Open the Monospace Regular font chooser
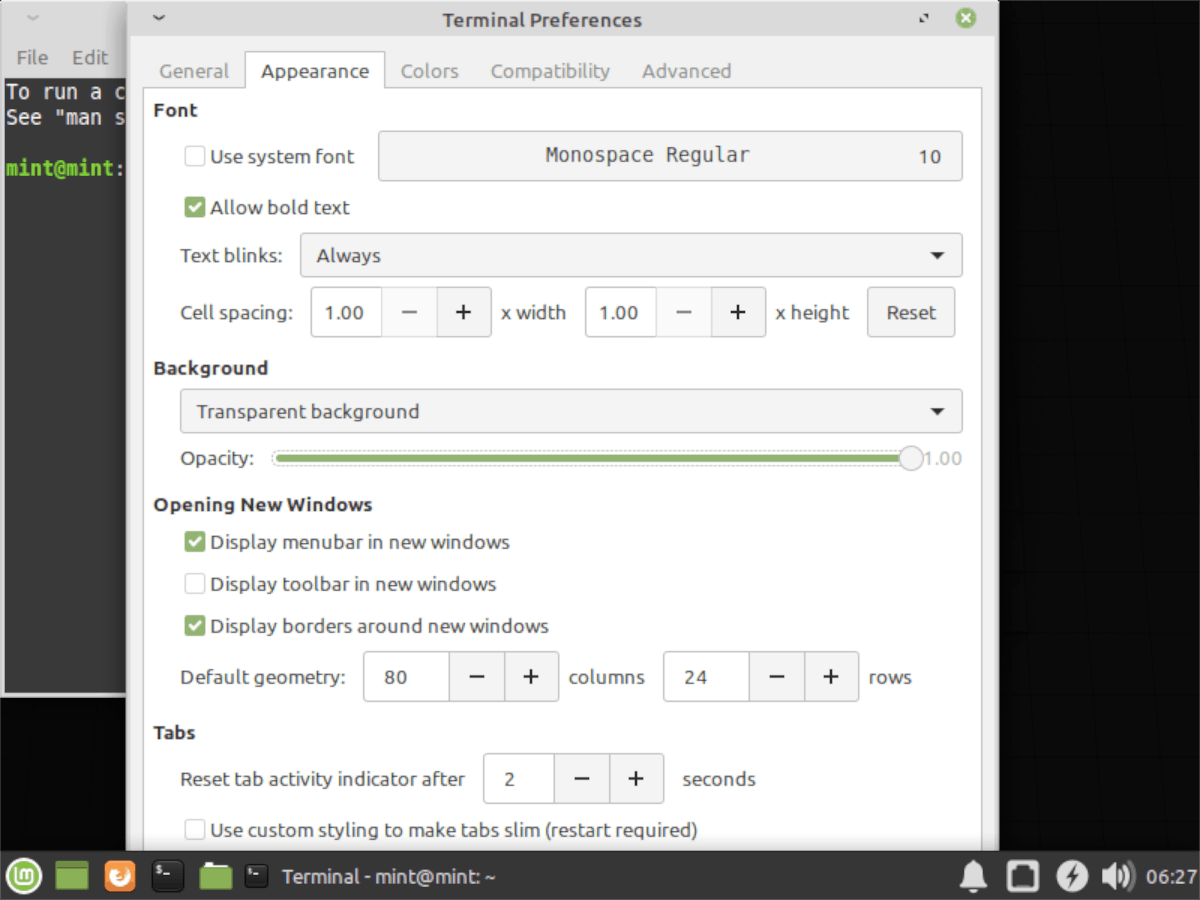Screen dimensions: 1200x900 tap(670, 155)
